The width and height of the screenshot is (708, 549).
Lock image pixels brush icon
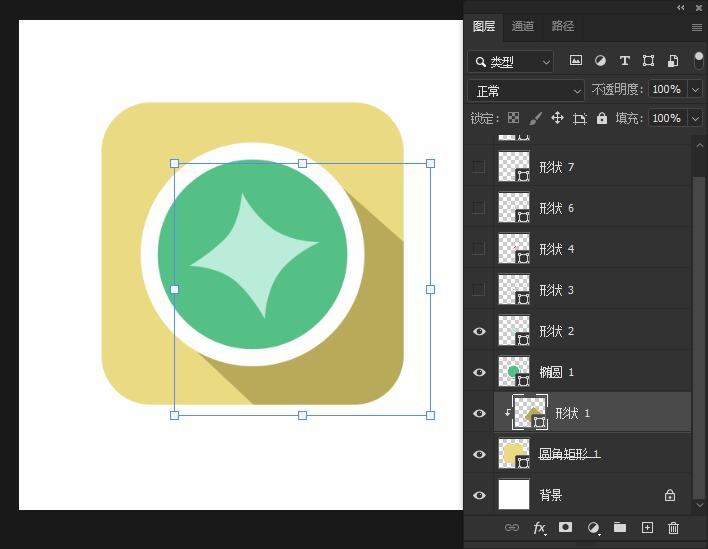point(535,118)
